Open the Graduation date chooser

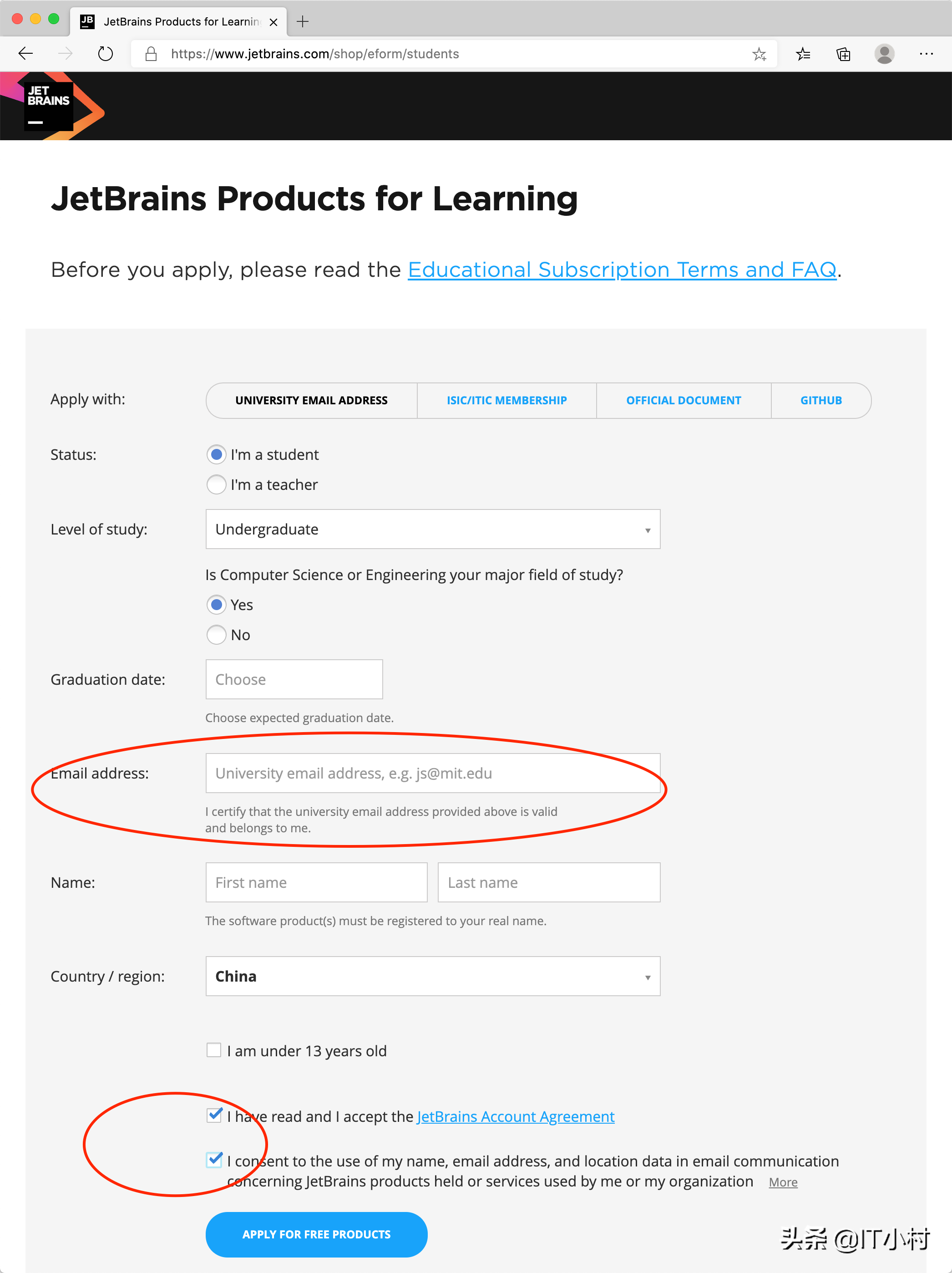[294, 679]
